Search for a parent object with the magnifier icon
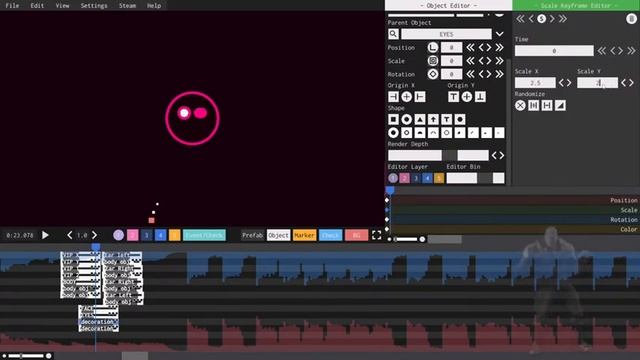Viewport: 640px width, 360px height. [393, 34]
